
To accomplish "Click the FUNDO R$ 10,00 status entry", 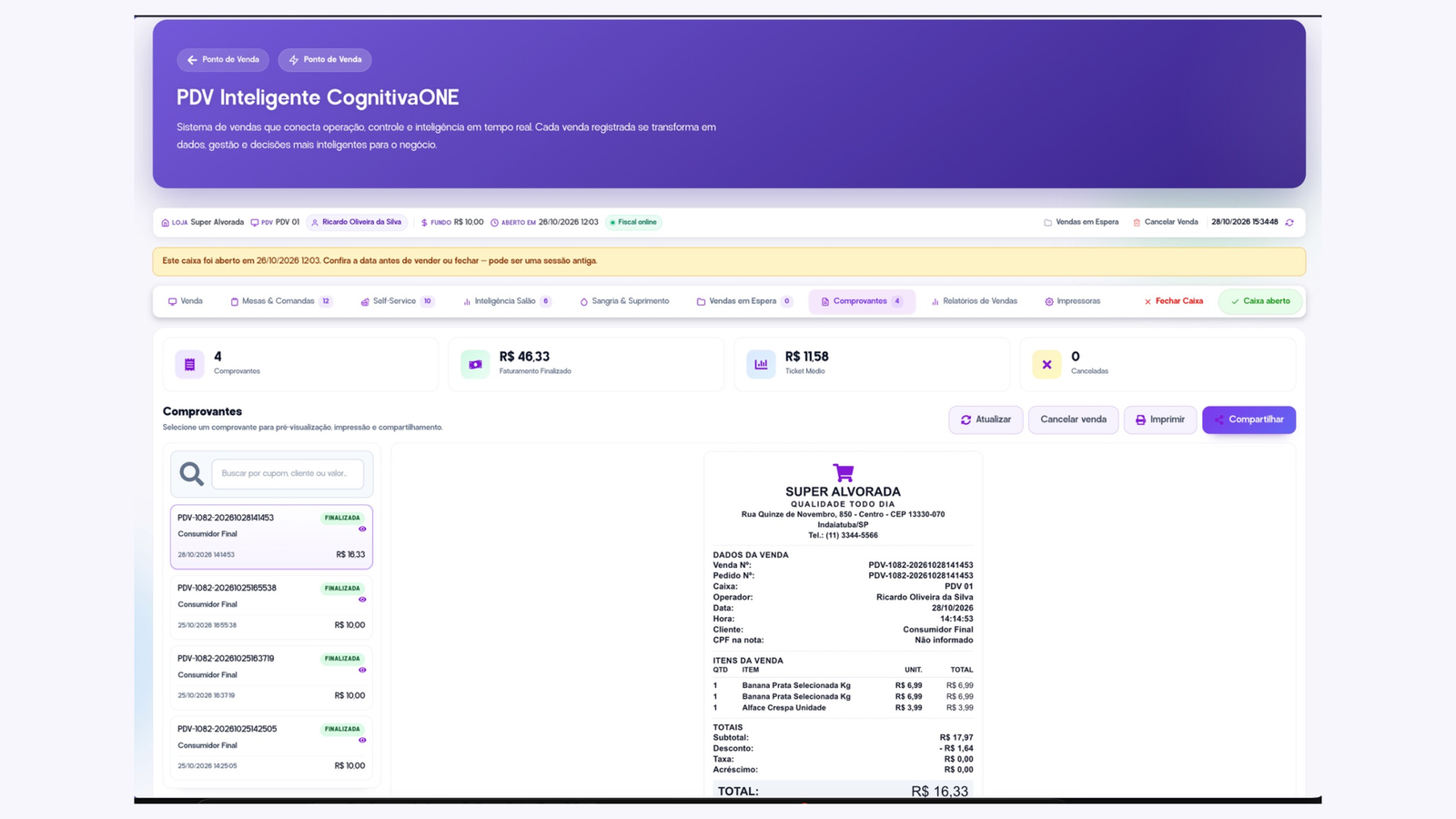I will tap(451, 222).
